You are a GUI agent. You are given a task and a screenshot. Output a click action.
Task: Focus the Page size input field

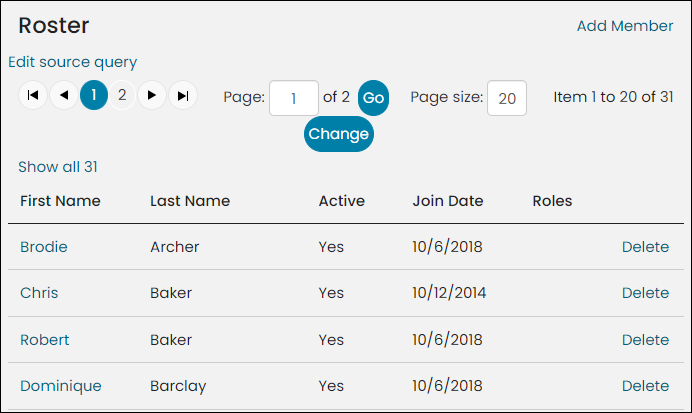click(x=507, y=98)
